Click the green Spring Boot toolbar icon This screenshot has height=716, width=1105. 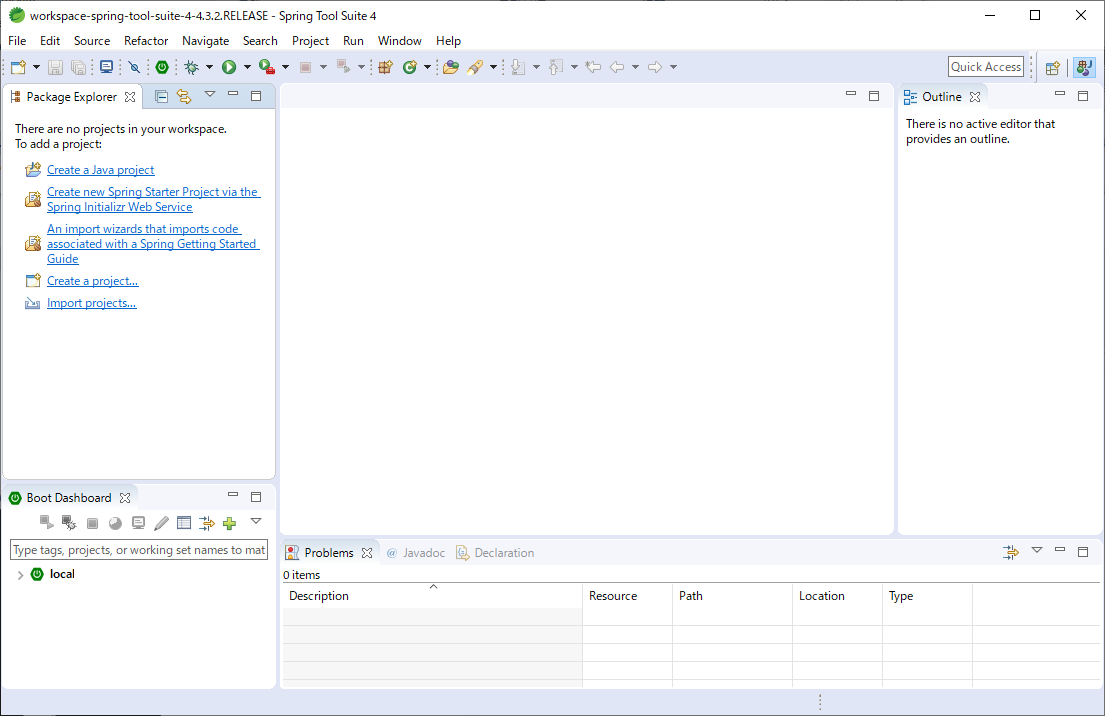click(x=162, y=67)
